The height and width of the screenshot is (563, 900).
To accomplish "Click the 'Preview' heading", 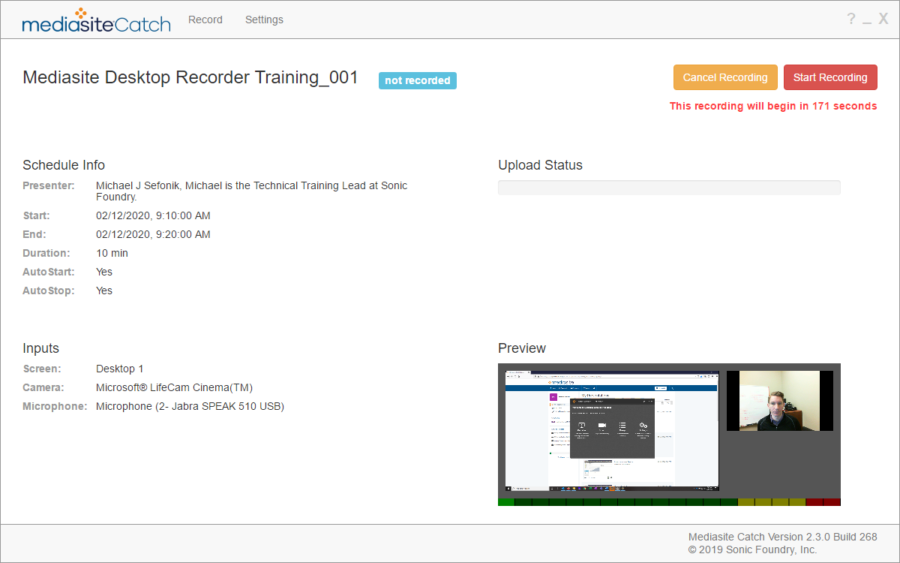I will [x=522, y=348].
